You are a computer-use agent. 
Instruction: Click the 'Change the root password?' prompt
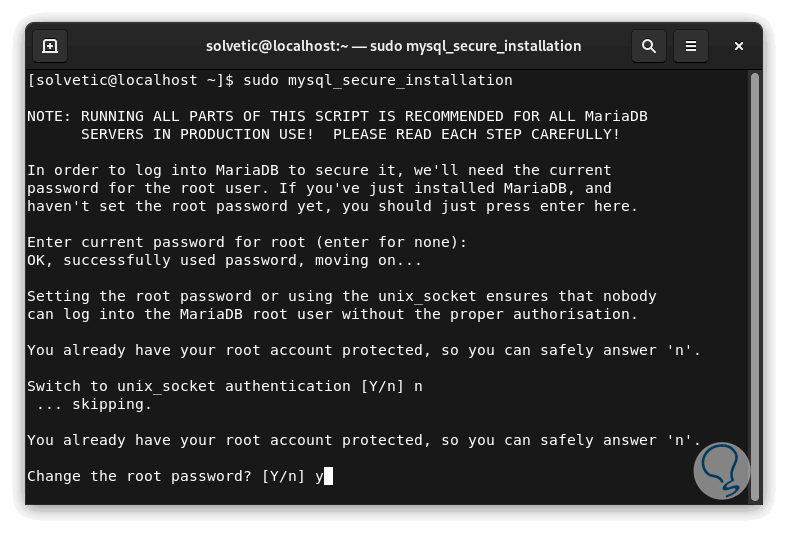tap(165, 476)
